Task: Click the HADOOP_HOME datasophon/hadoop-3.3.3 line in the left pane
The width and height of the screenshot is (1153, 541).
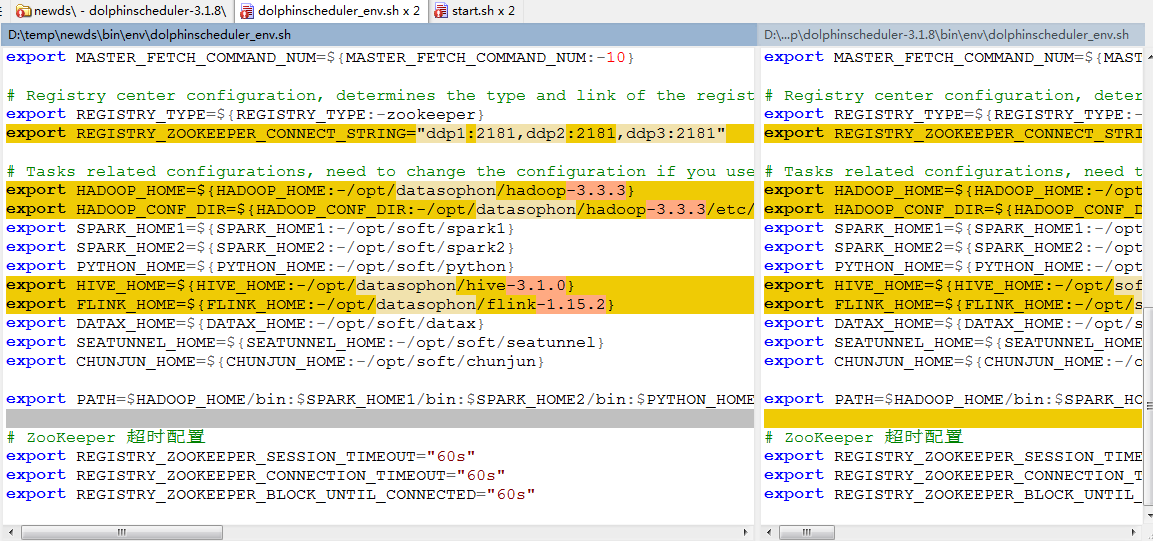Action: tap(379, 190)
